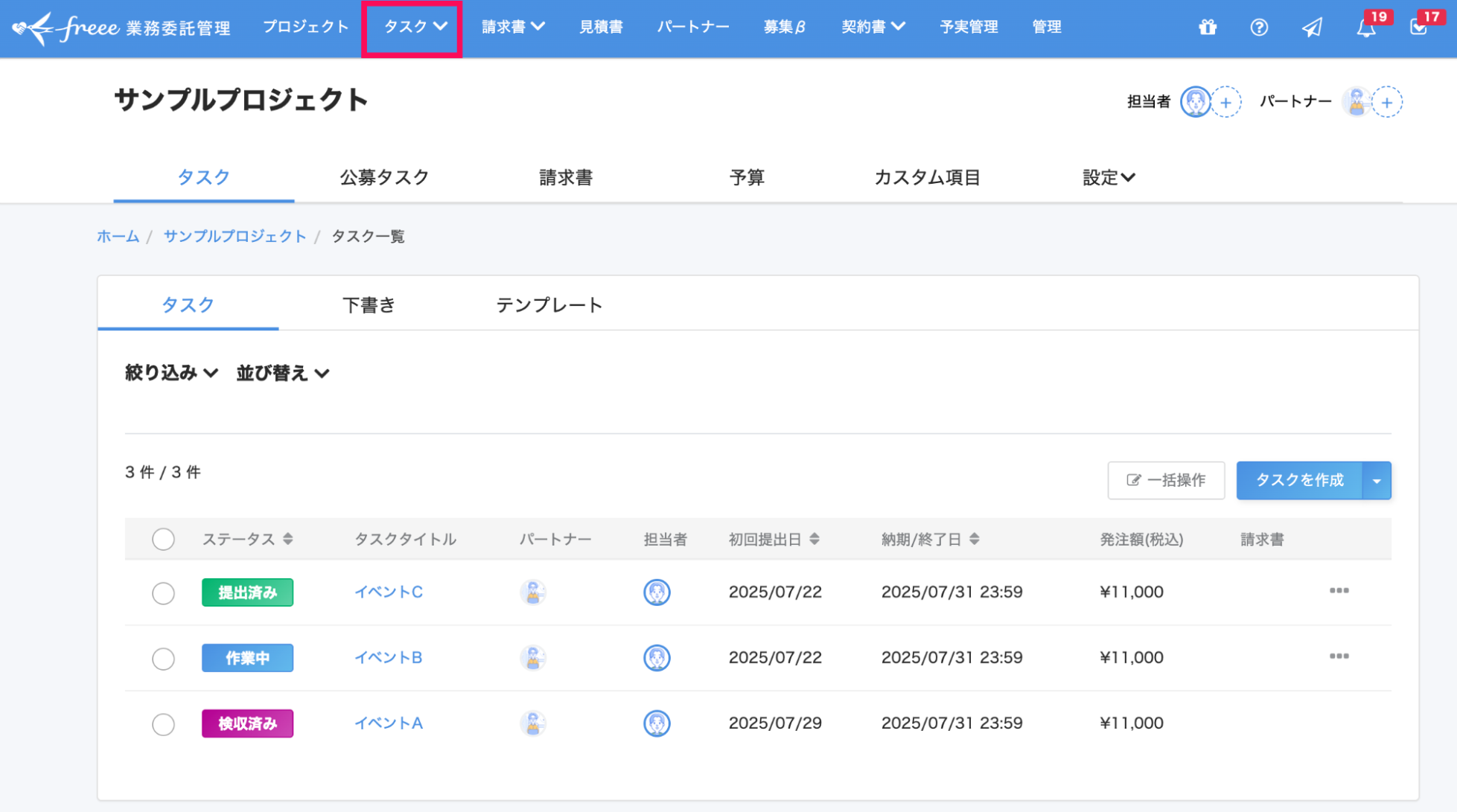This screenshot has width=1457, height=812.
Task: Expand the 請求書 menu in the top navigation
Action: (513, 28)
